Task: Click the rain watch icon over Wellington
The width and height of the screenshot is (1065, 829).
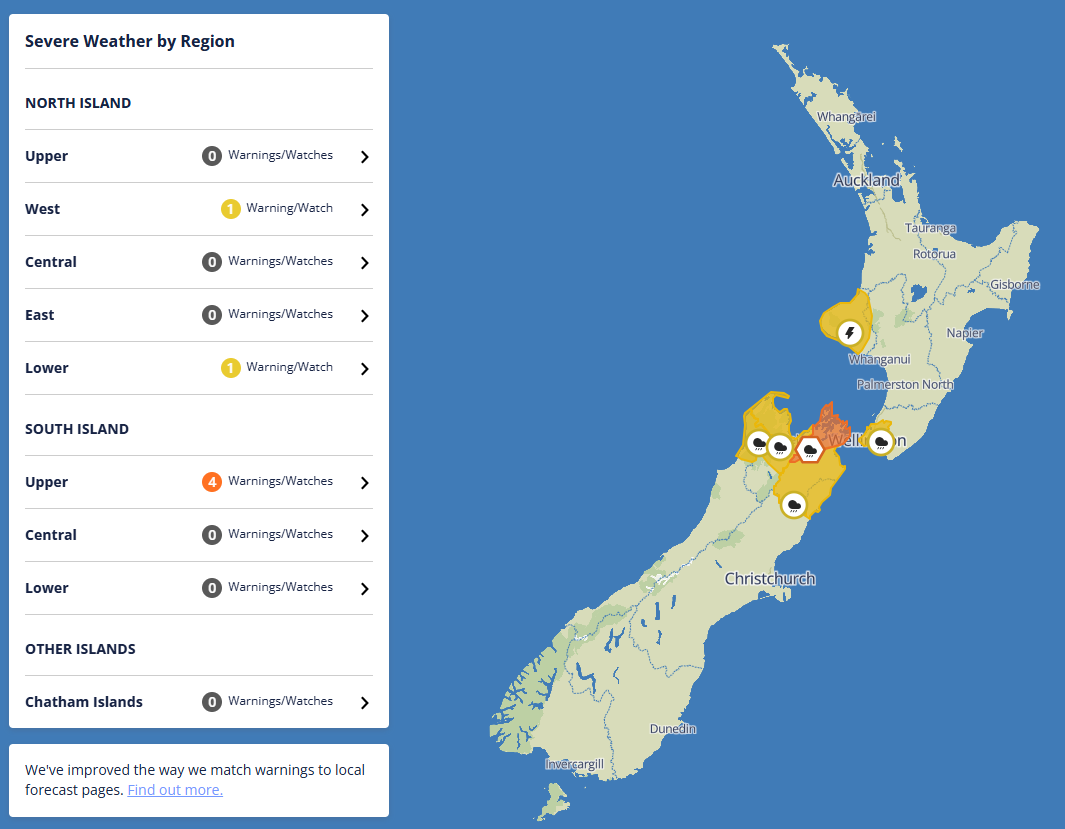Action: pyautogui.click(x=880, y=441)
